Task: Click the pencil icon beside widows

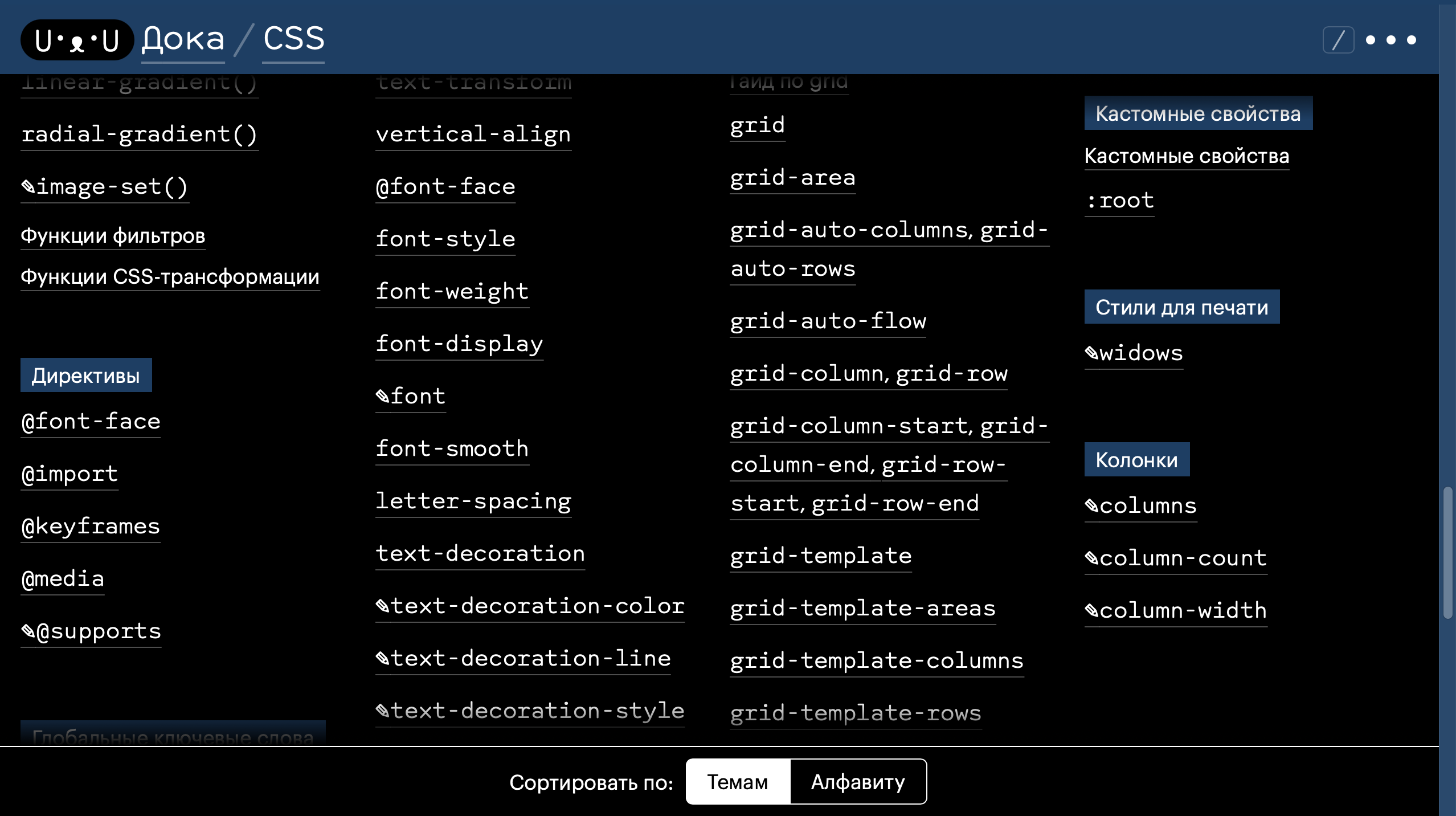Action: tap(1093, 353)
